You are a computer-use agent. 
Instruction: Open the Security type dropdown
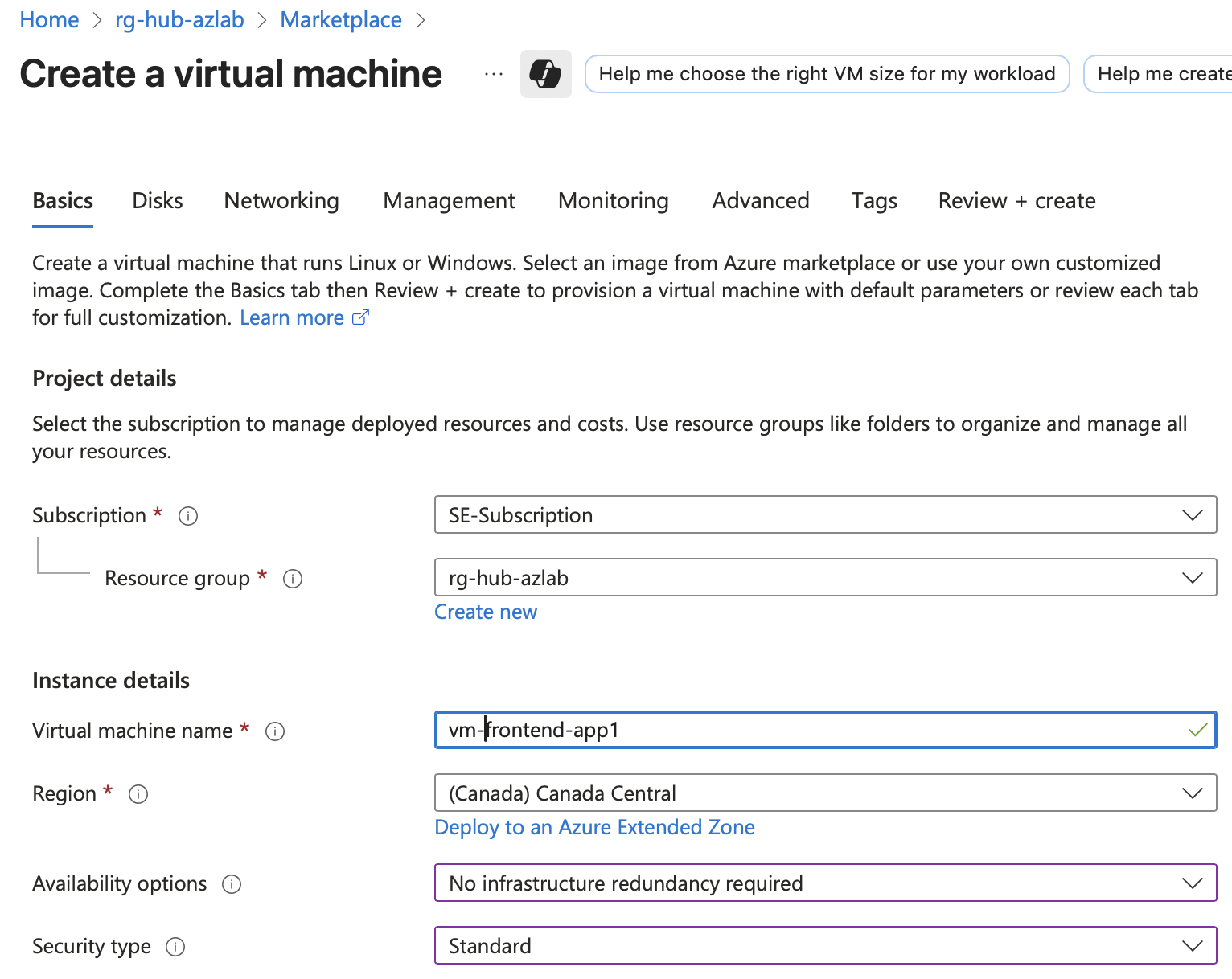(x=825, y=945)
